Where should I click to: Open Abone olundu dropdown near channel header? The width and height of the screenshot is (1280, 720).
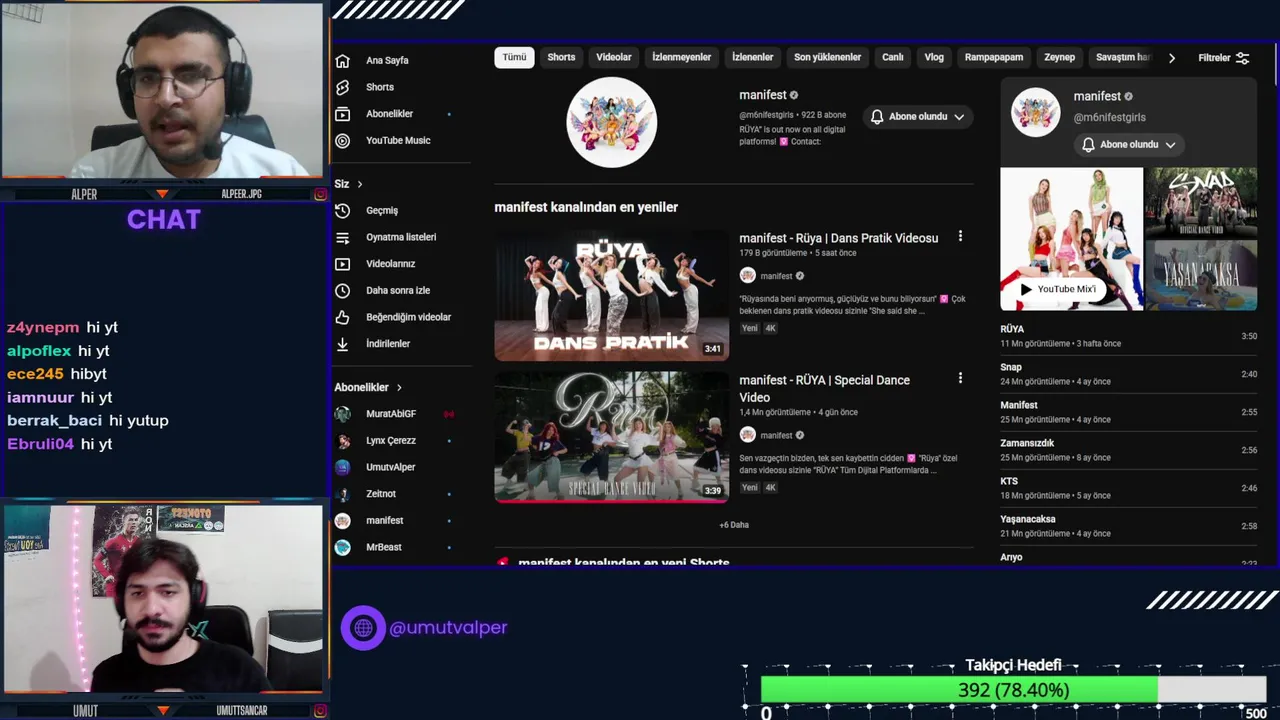click(x=917, y=117)
